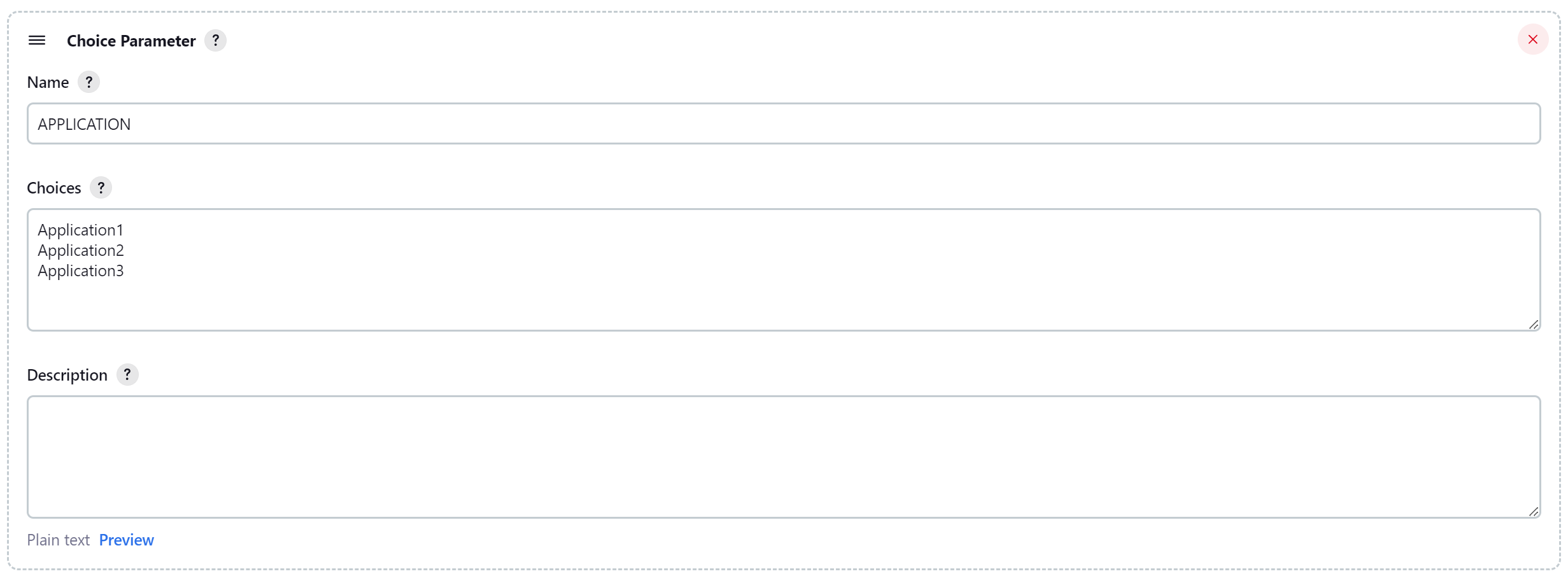1568x576 pixels.
Task: Open help for Choice Parameter heading
Action: click(x=216, y=41)
